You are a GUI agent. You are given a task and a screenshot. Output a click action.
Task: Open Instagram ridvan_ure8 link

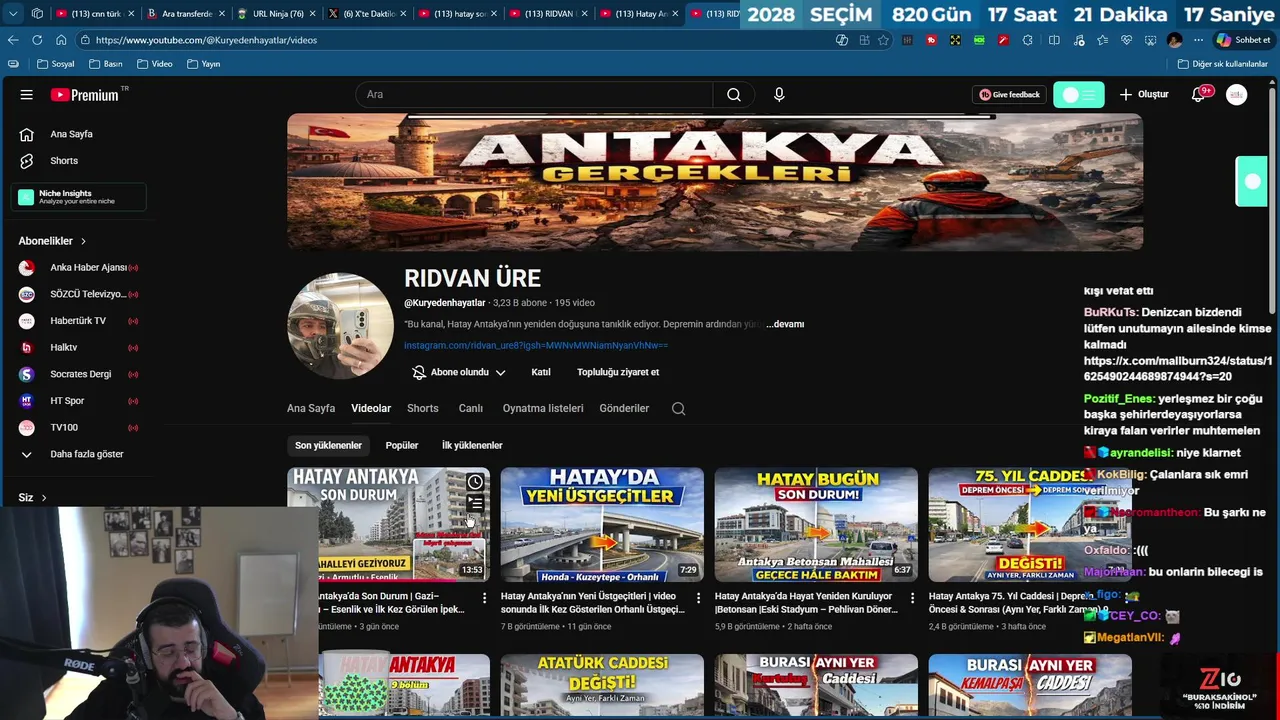pyautogui.click(x=536, y=346)
